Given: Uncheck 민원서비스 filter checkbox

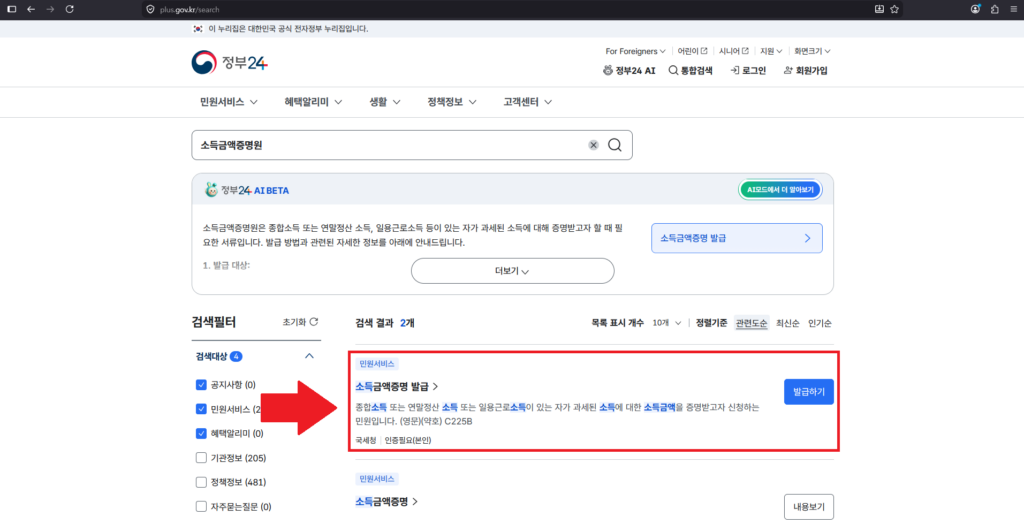Looking at the screenshot, I should [201, 409].
